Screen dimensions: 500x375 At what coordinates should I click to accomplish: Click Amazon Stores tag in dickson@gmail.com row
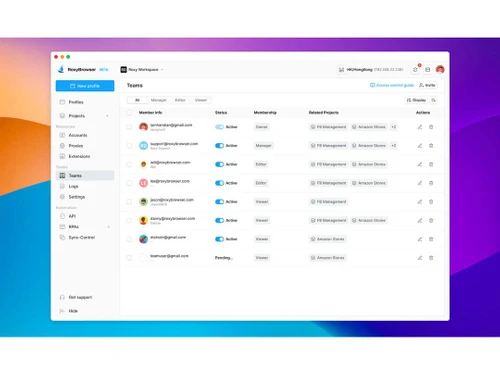pos(327,239)
